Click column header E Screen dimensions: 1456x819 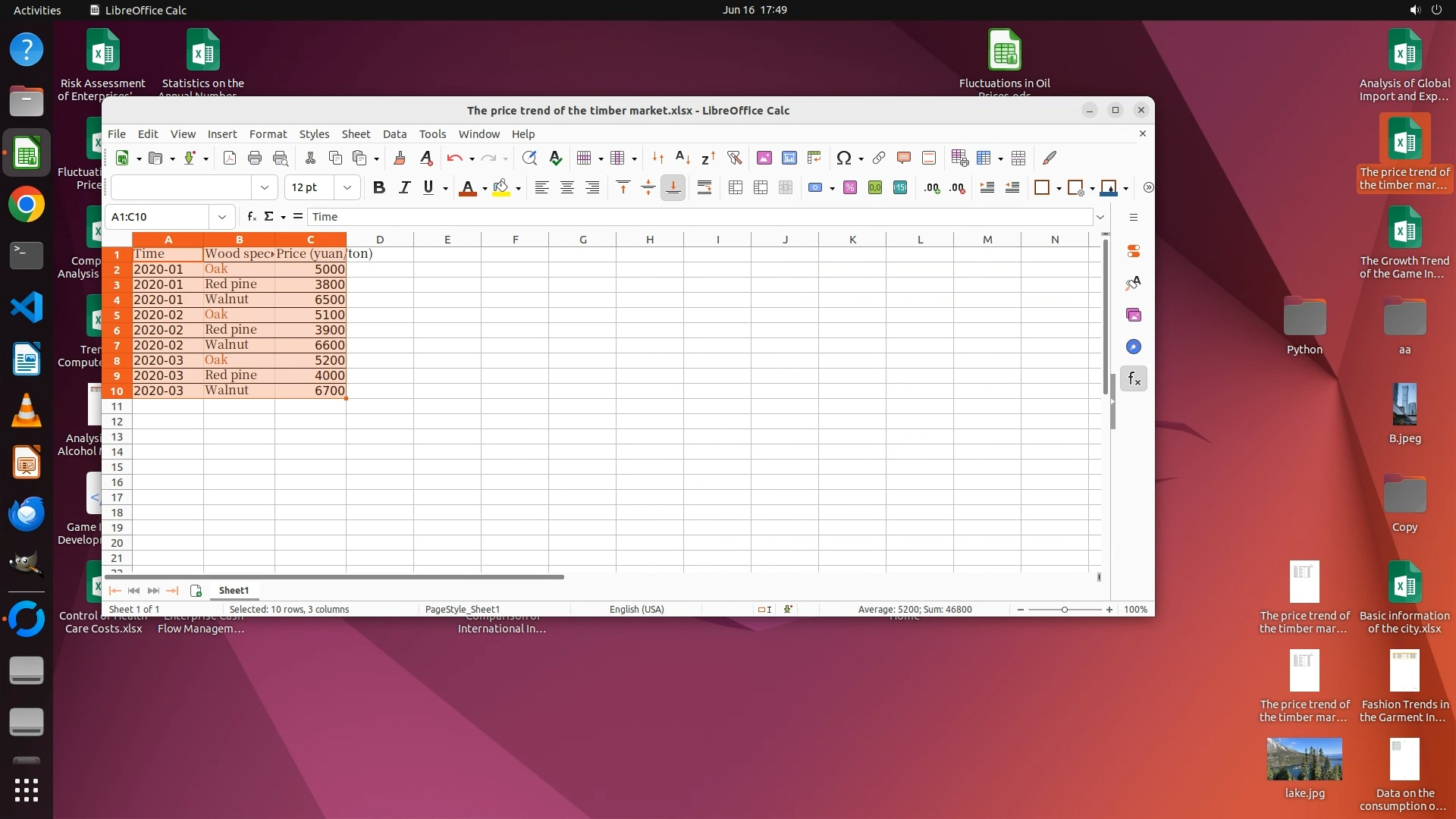coord(447,240)
